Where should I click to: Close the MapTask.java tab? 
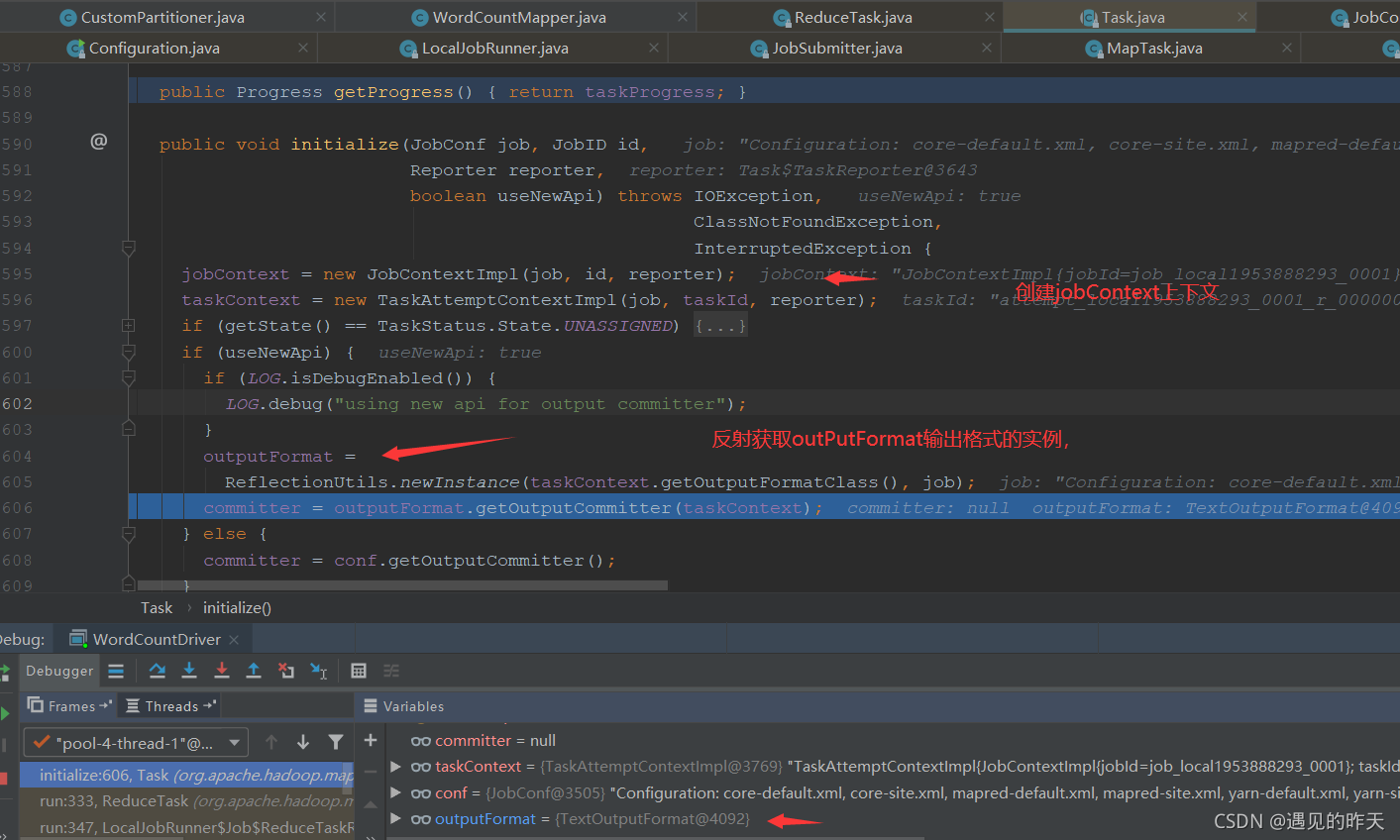(x=1287, y=48)
